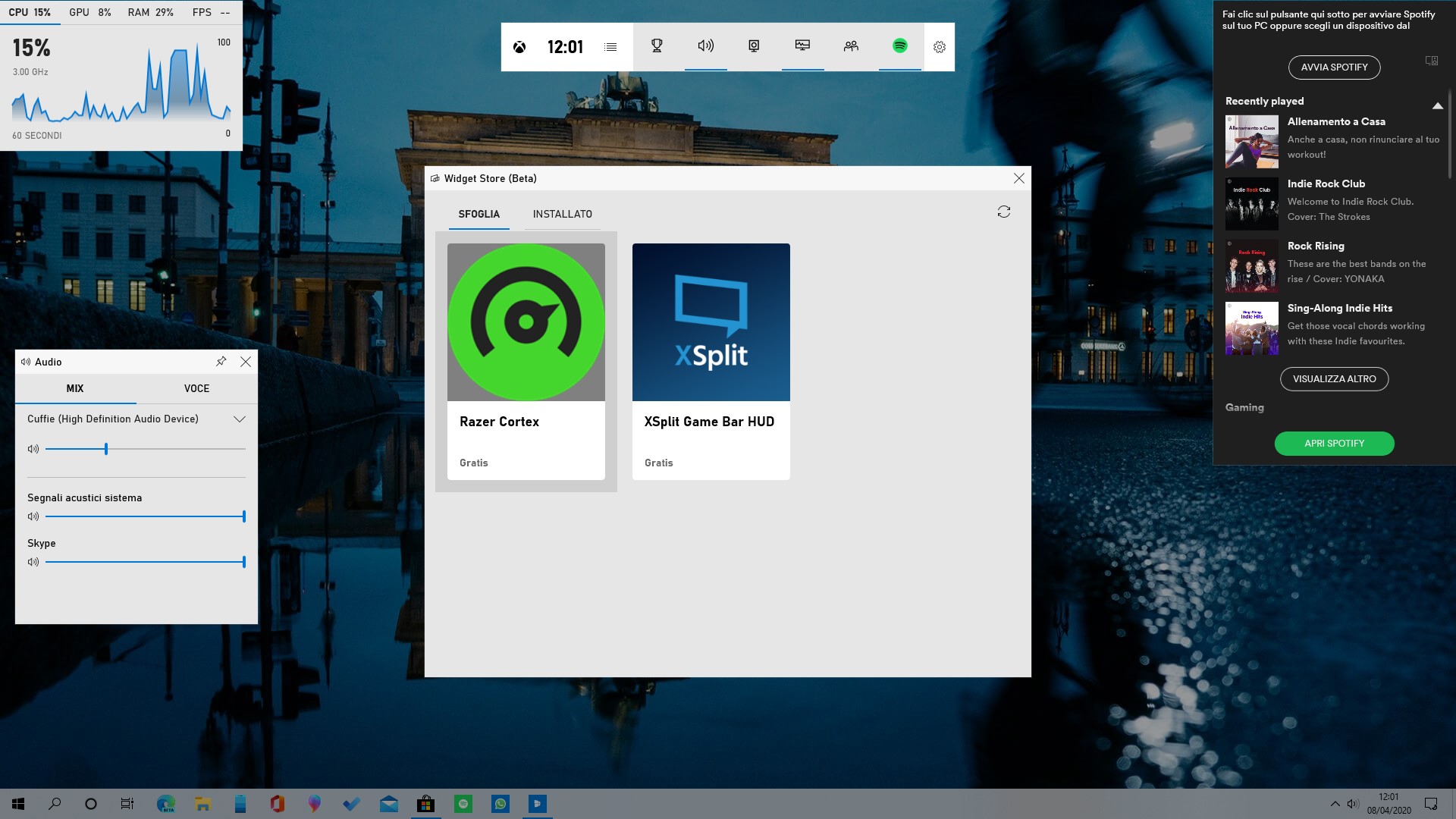The height and width of the screenshot is (819, 1456).
Task: Select the XSplit Game Bar HUD card
Action: click(711, 362)
